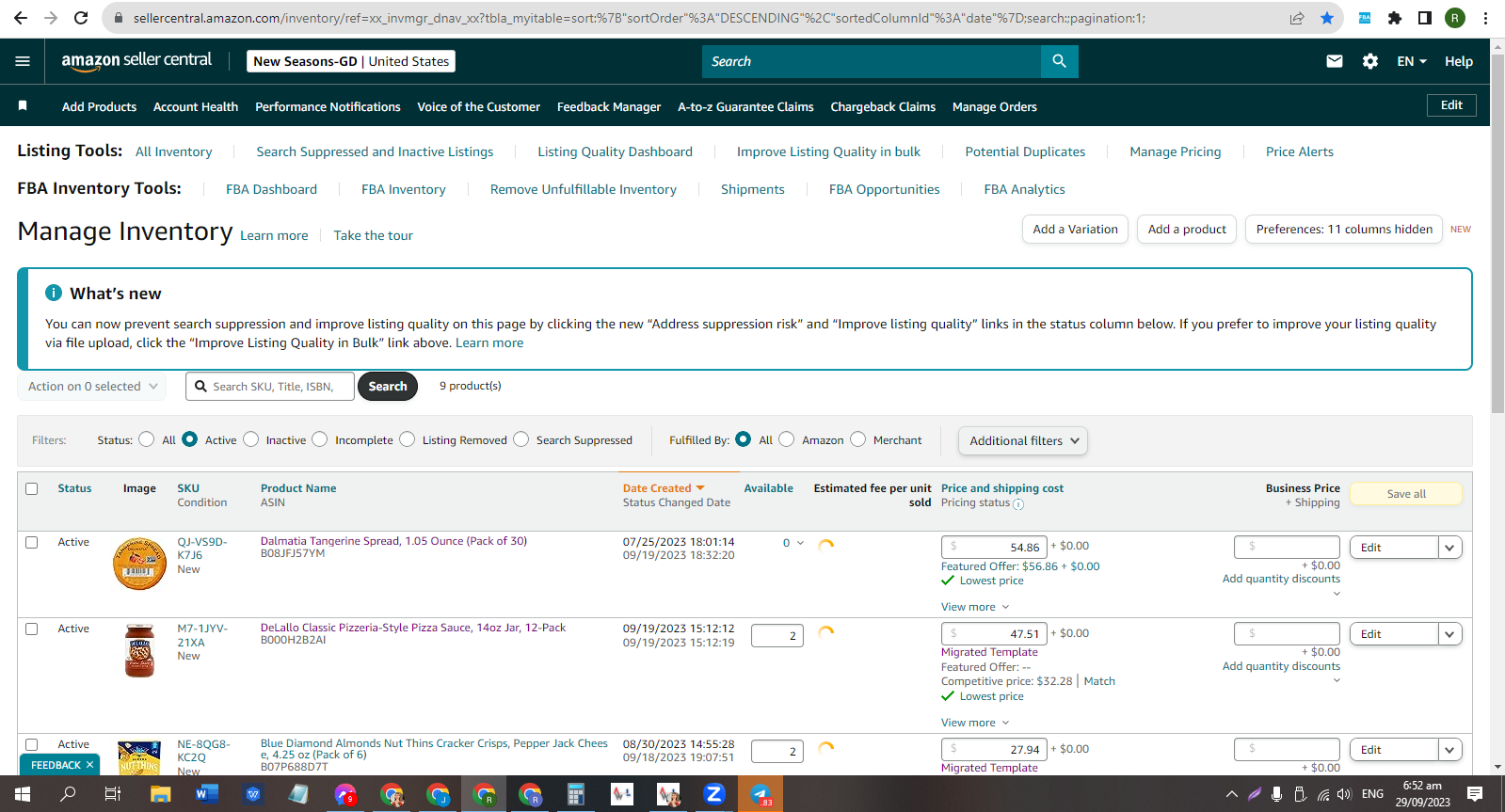Click the Save all button

tap(1406, 494)
